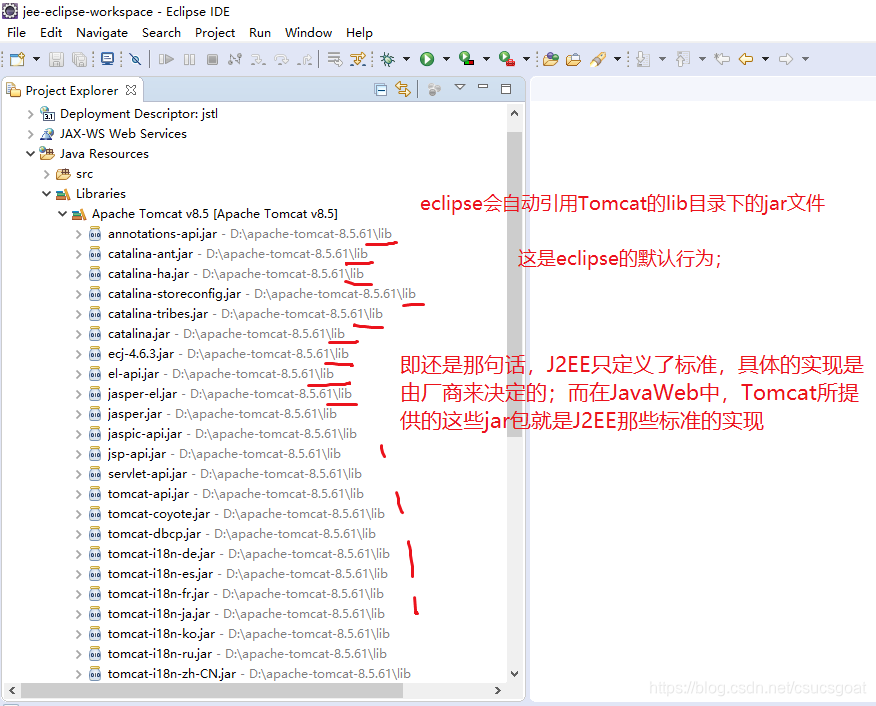Open Back history dropdown arrow
The width and height of the screenshot is (876, 706).
click(x=765, y=59)
